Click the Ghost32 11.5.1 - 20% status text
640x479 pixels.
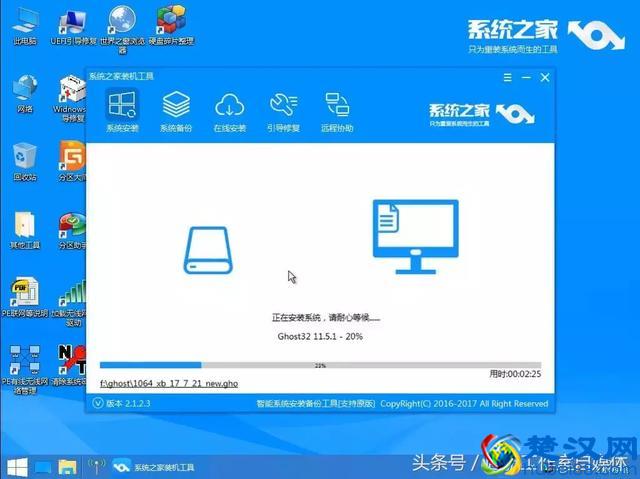[x=320, y=337]
